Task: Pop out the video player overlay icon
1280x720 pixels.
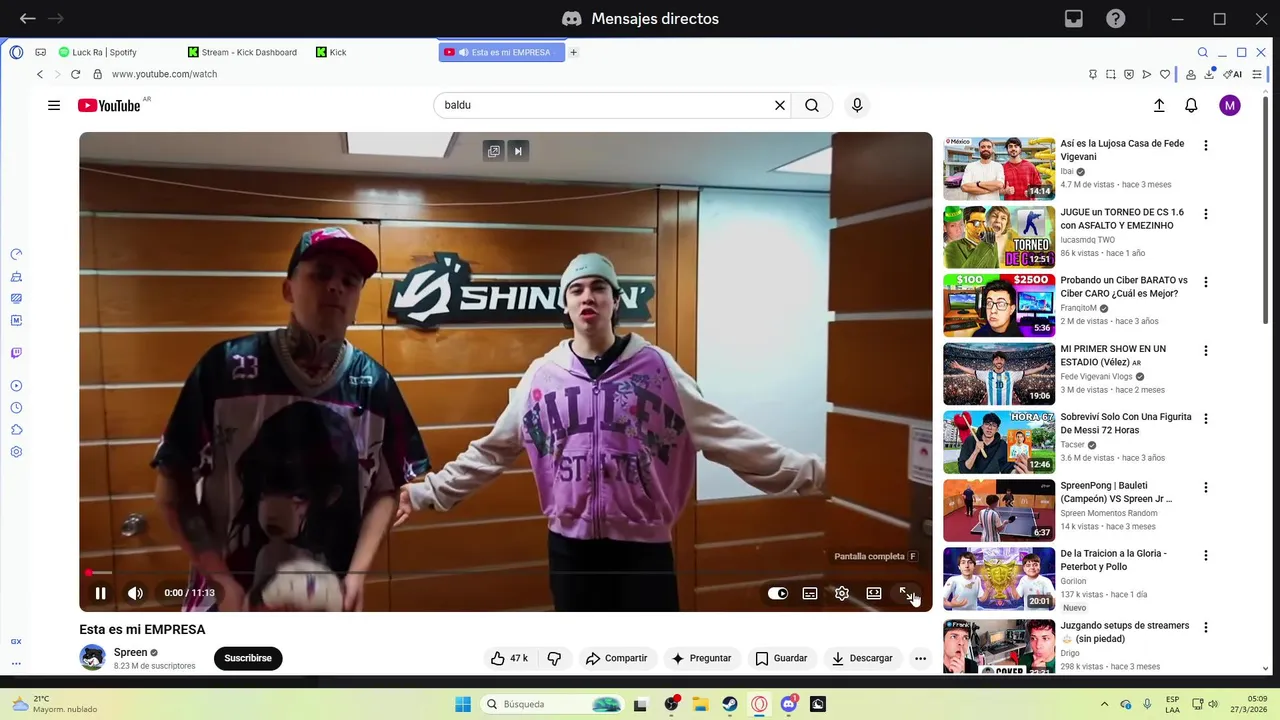Action: pyautogui.click(x=493, y=151)
